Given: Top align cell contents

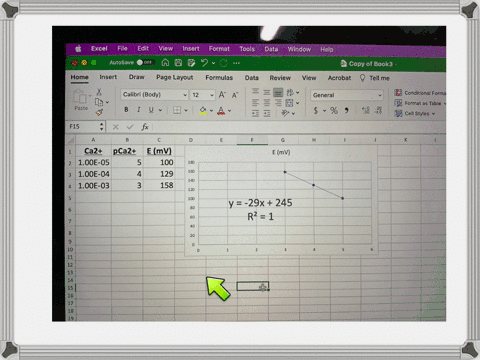Looking at the screenshot, I should 255,91.
